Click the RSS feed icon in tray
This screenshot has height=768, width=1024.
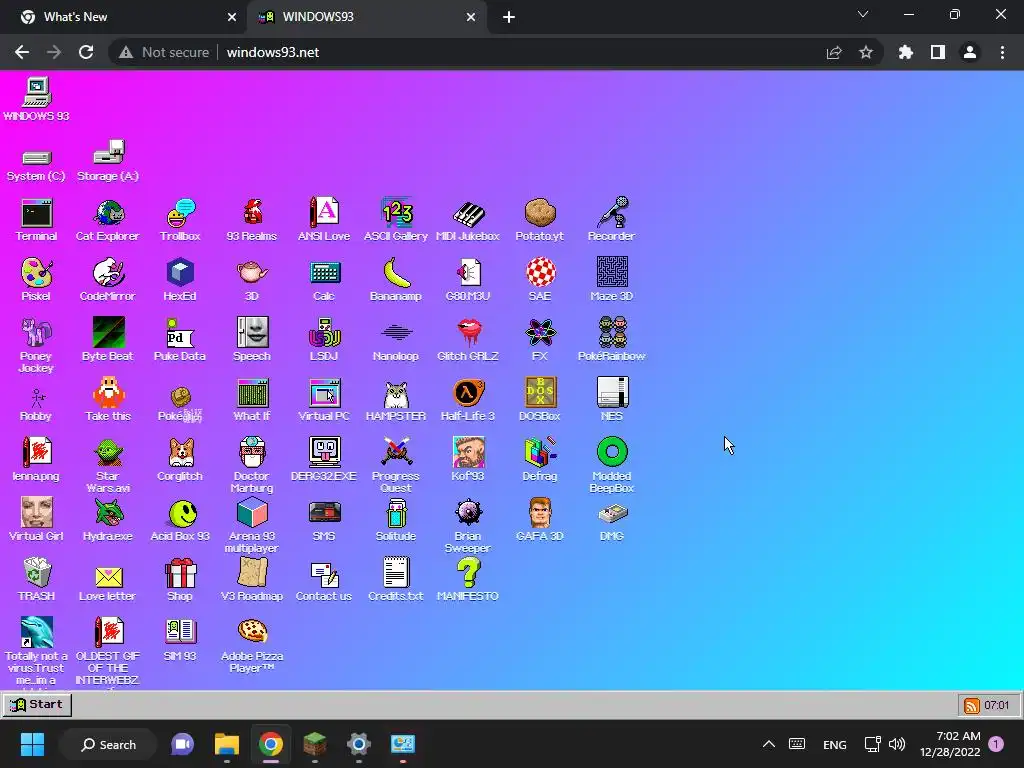point(972,705)
